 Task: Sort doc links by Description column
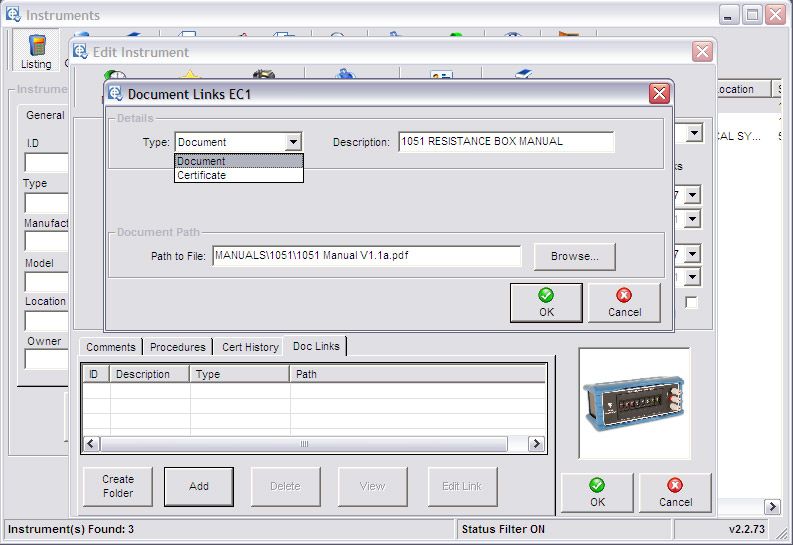[149, 374]
